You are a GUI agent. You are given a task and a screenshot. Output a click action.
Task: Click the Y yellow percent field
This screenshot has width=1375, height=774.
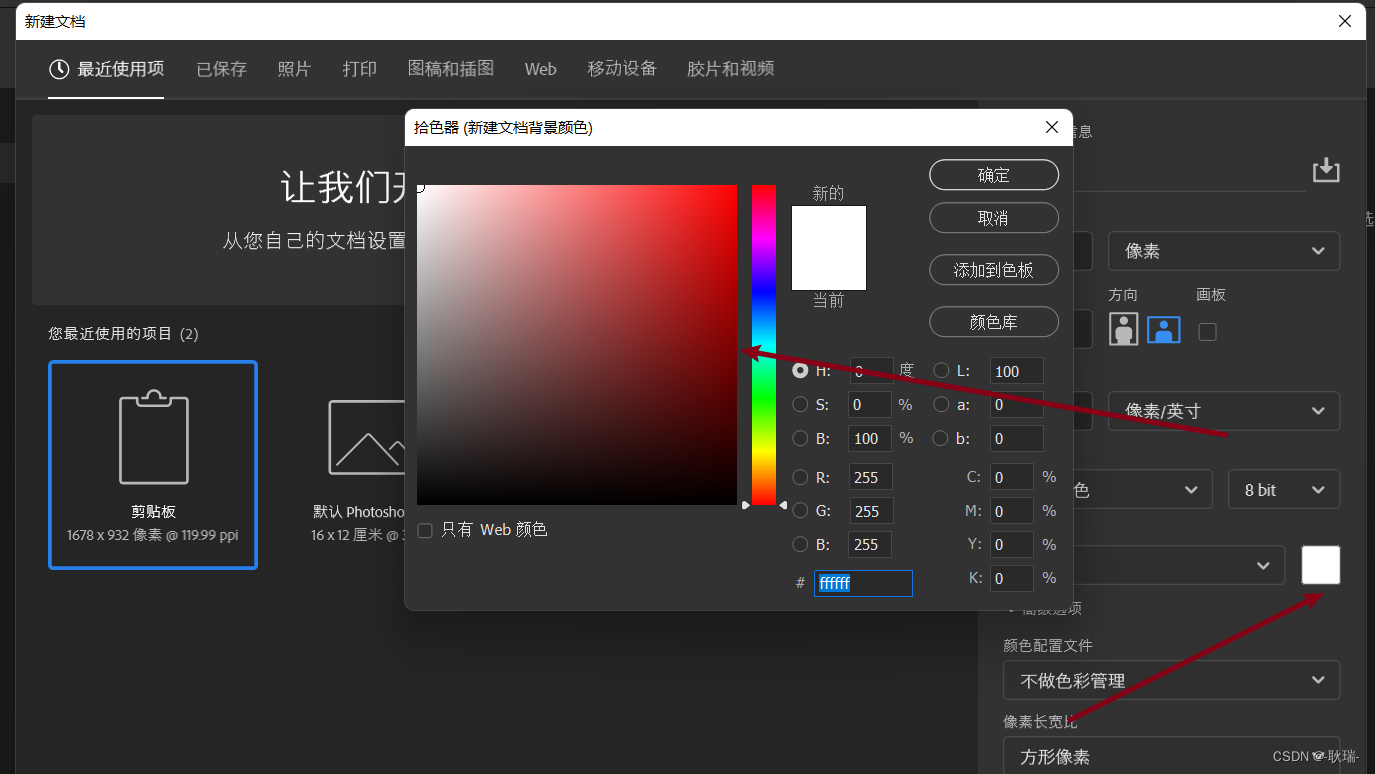1012,544
